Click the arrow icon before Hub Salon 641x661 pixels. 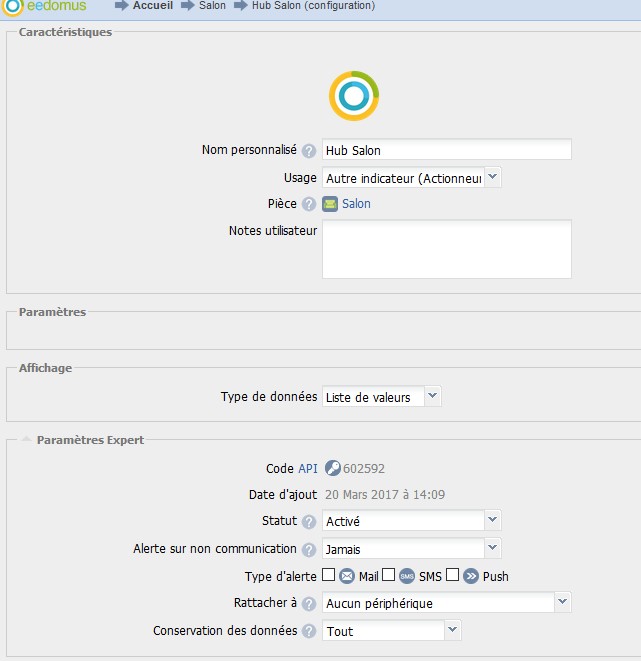click(x=241, y=6)
